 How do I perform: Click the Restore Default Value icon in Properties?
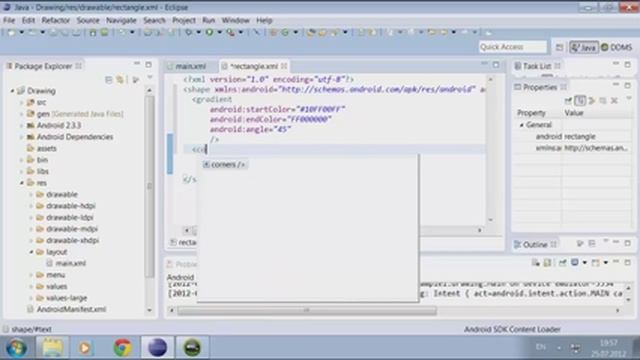603,100
